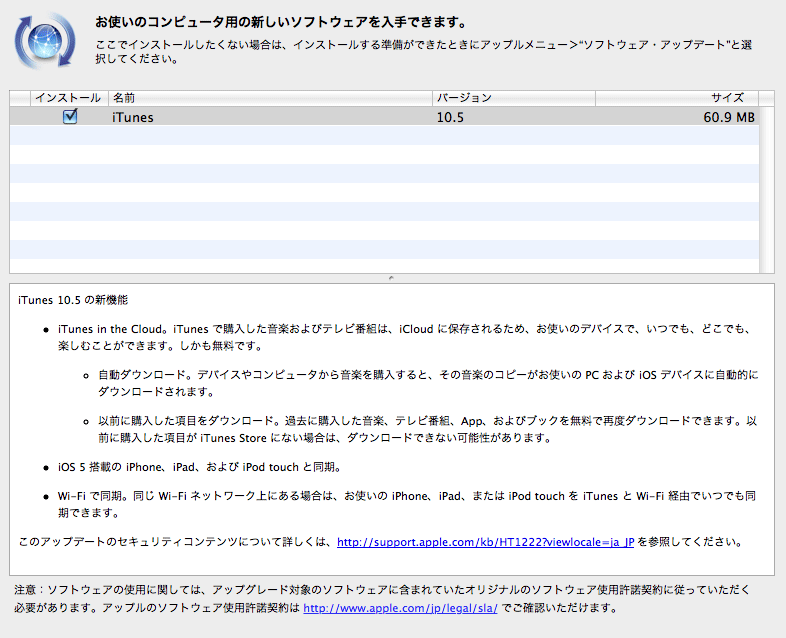The image size is (786, 638).
Task: Click the 'iTunes 10.5 の新機能' heading
Action: pos(73,300)
